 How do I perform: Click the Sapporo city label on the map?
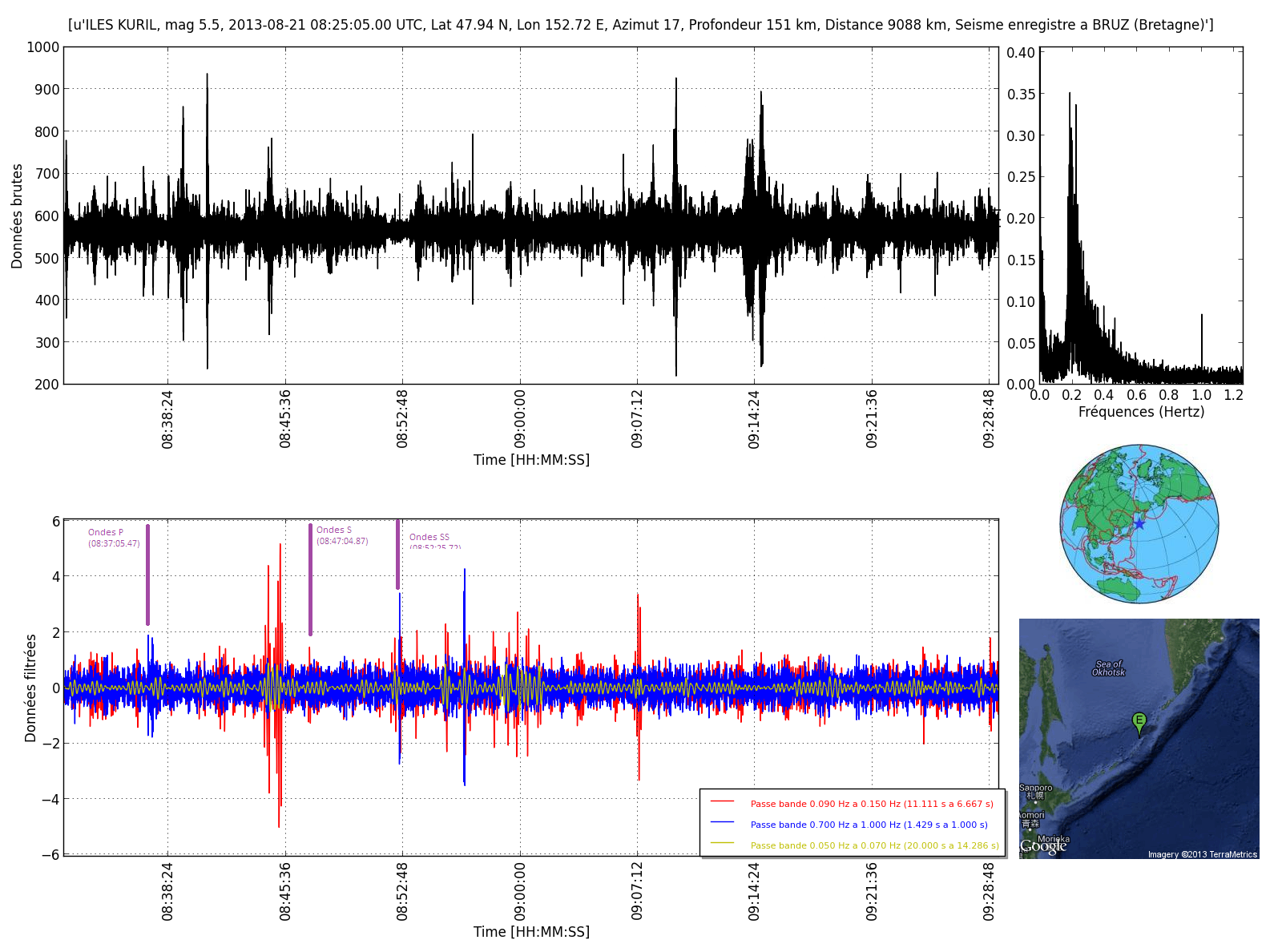pos(1035,789)
